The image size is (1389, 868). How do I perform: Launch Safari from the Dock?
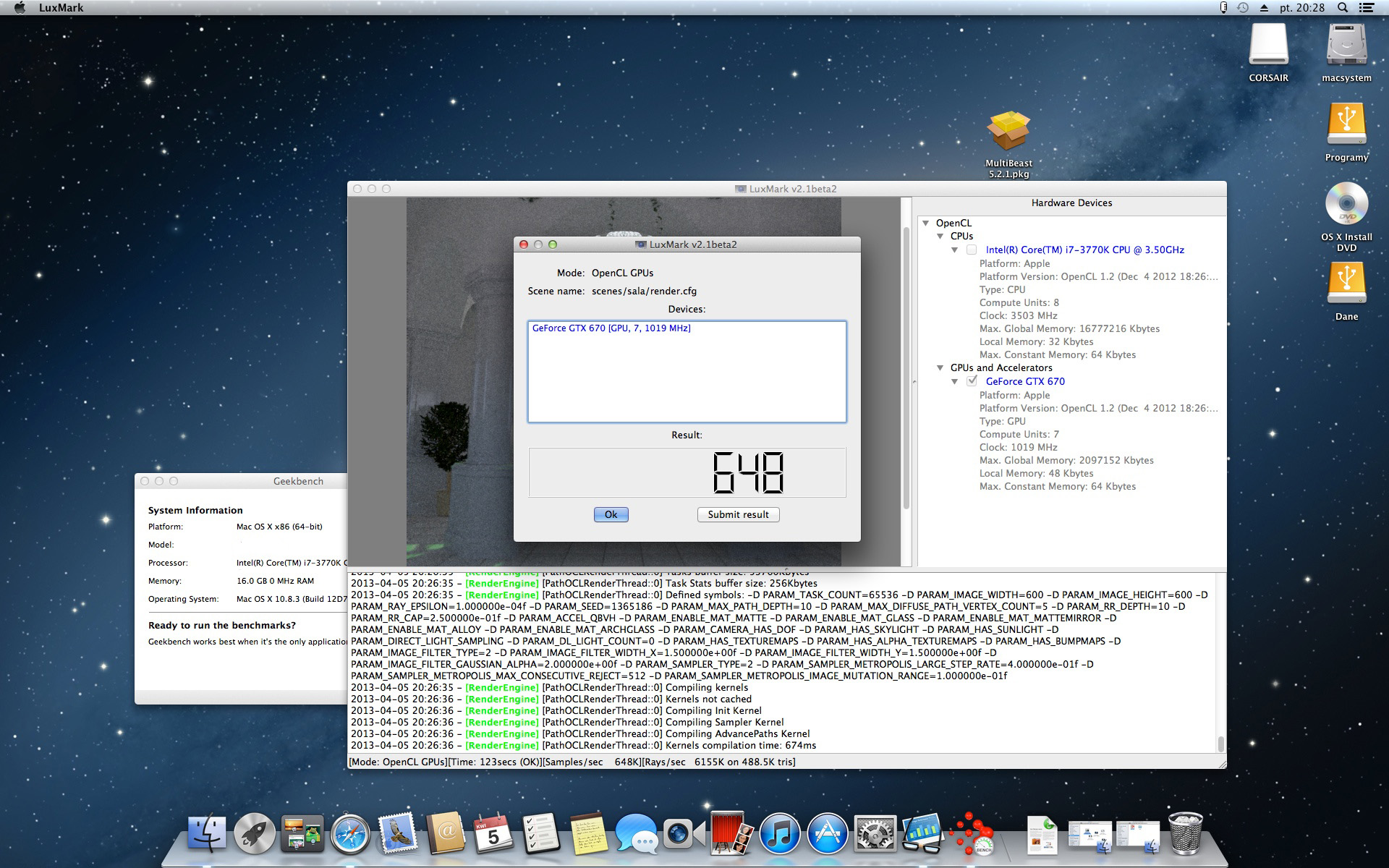(x=350, y=834)
